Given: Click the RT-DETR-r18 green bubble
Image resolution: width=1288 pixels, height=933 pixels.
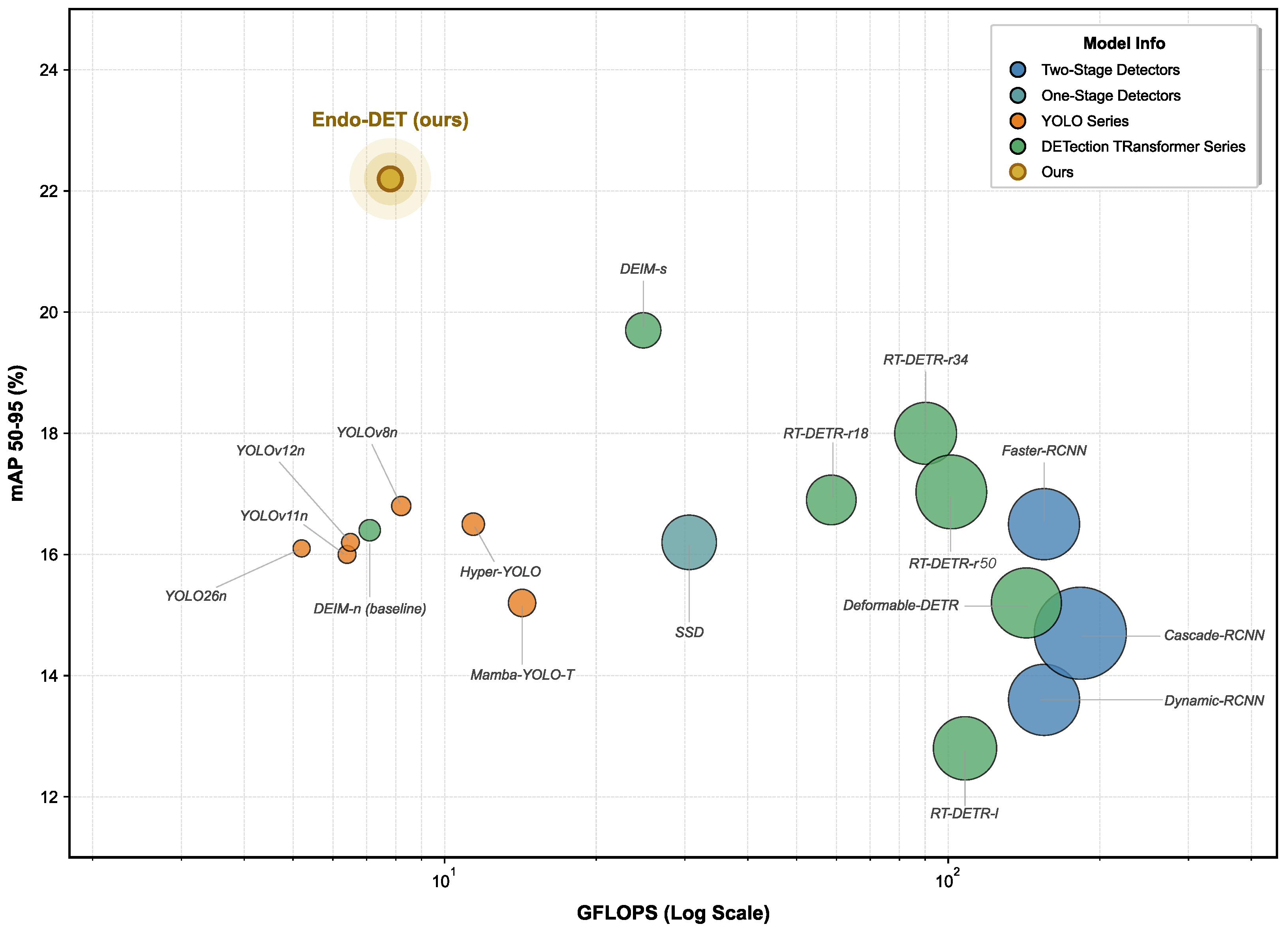Looking at the screenshot, I should 831,499.
